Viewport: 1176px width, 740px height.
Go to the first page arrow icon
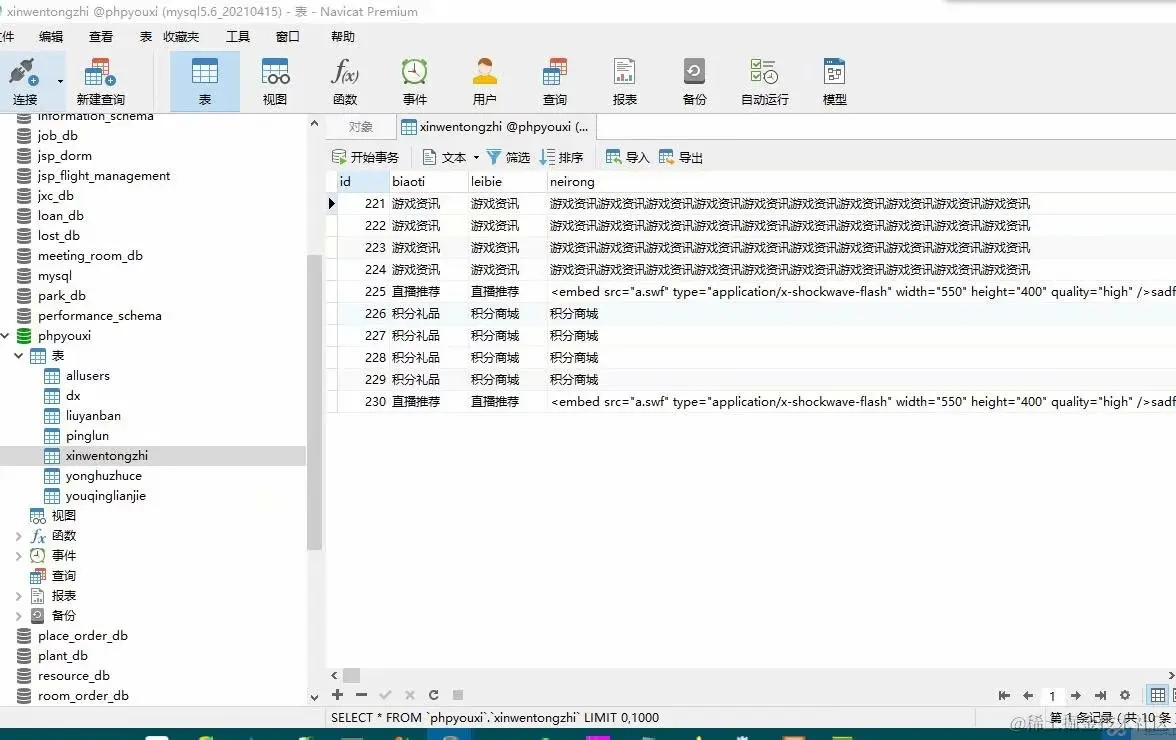pyautogui.click(x=1004, y=696)
